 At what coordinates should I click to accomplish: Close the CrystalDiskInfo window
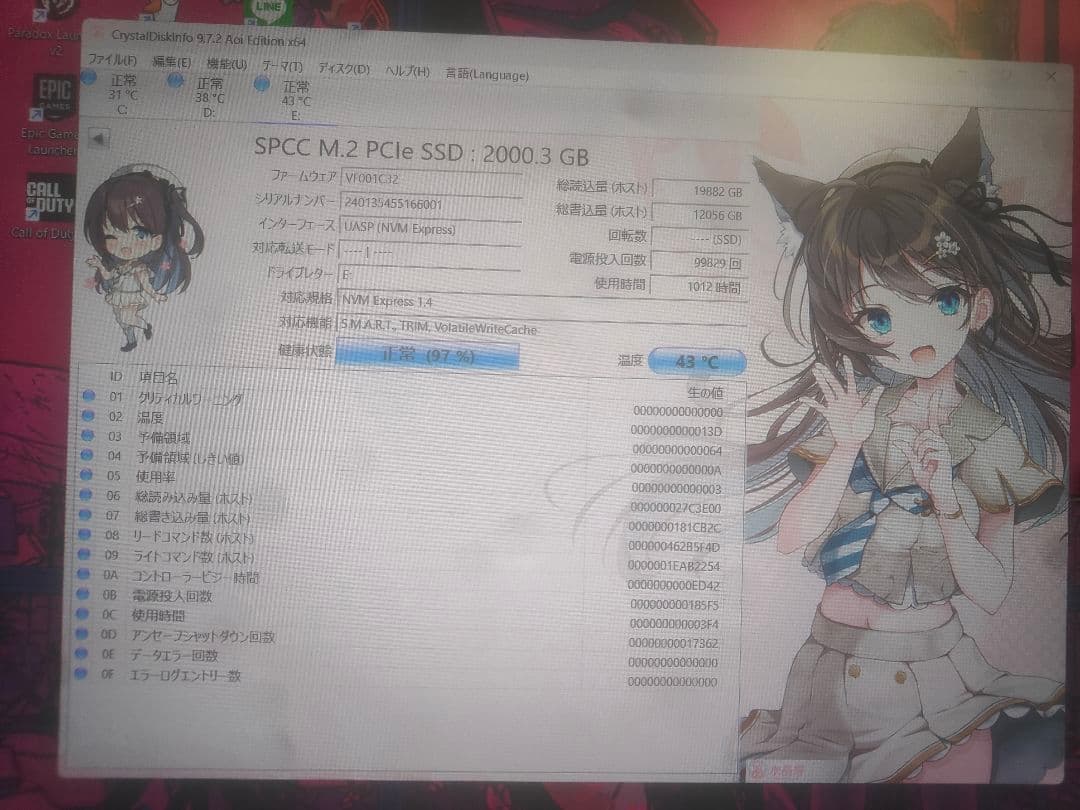1051,76
